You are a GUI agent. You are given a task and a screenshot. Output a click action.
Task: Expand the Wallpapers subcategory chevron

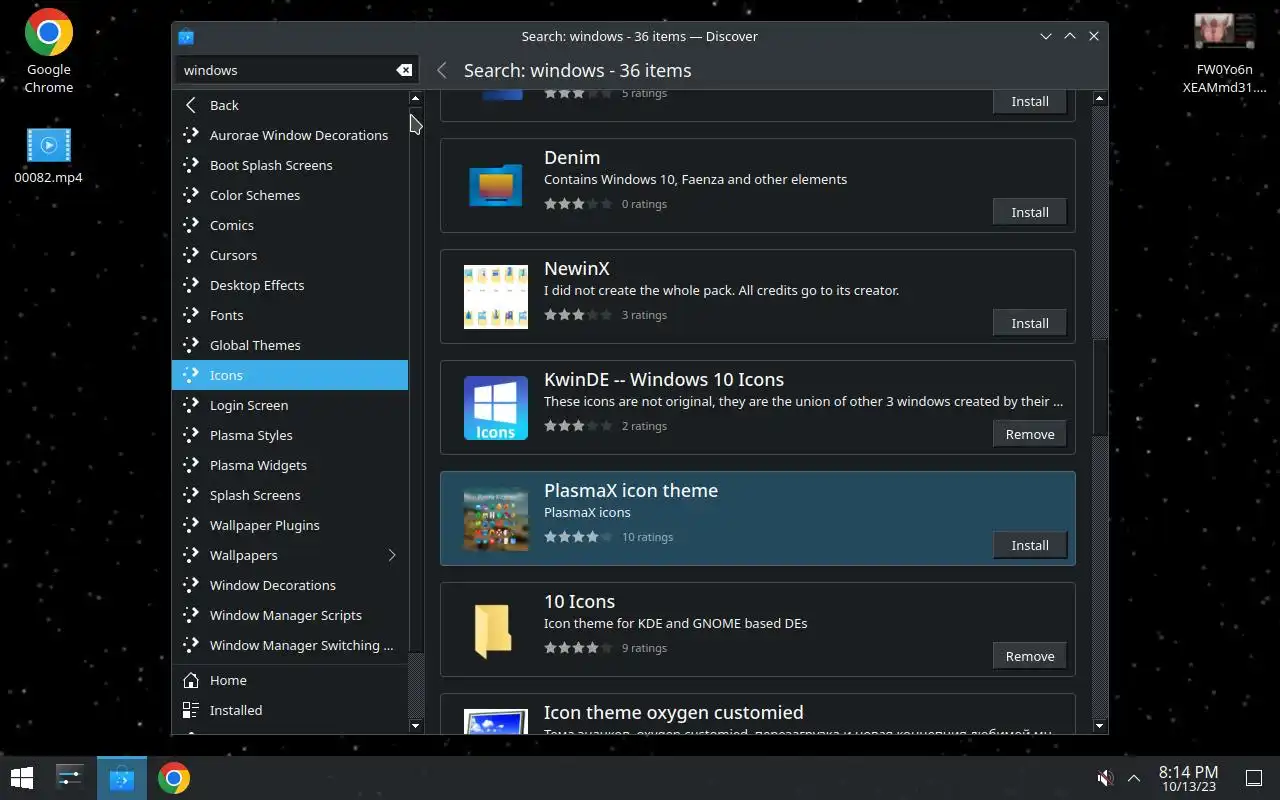pos(391,555)
